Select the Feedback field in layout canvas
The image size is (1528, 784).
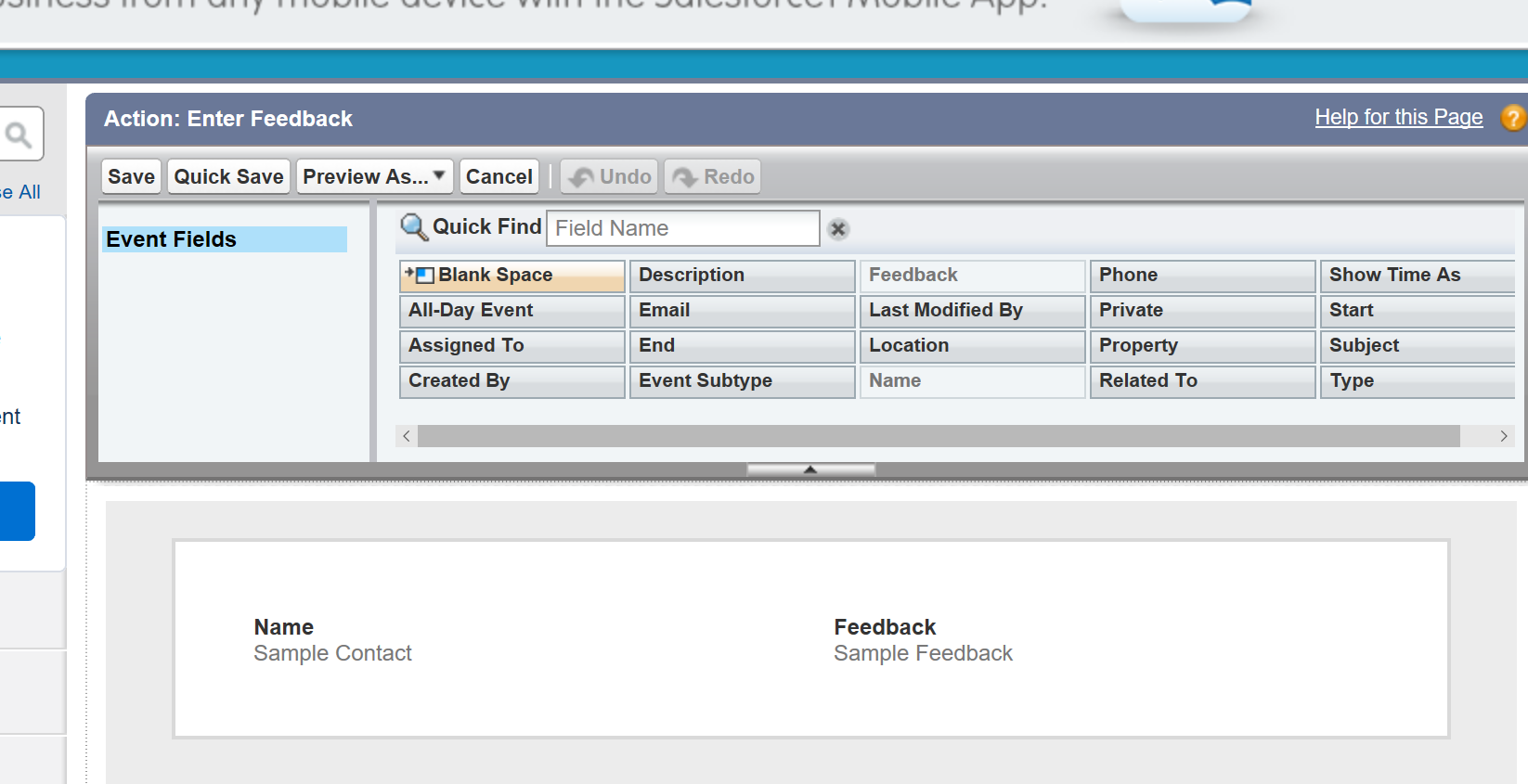pyautogui.click(x=885, y=627)
